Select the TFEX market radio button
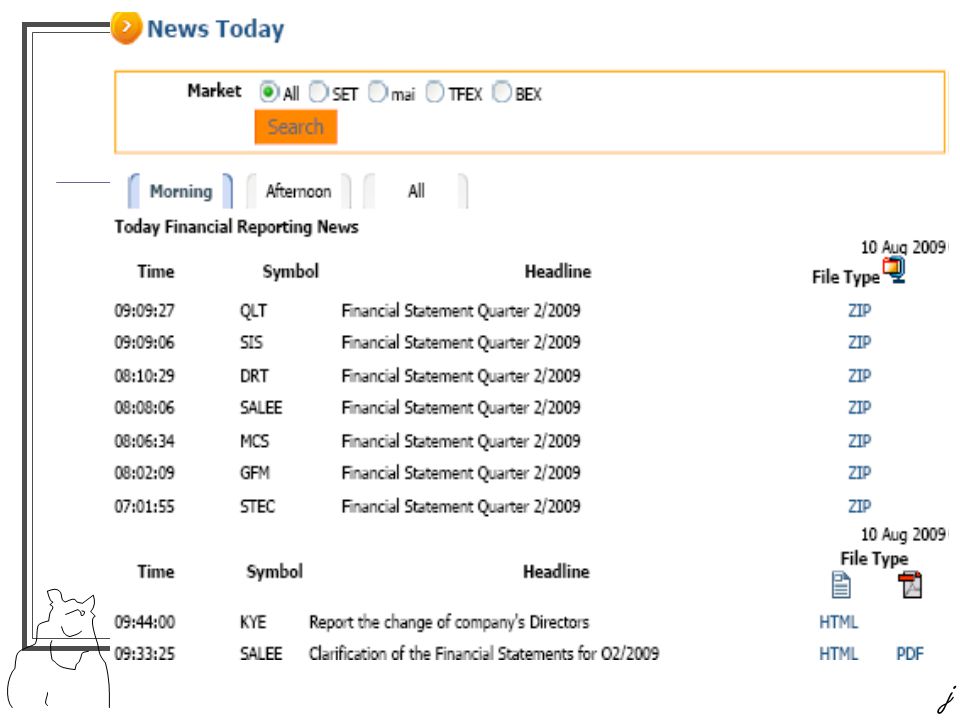This screenshot has width=960, height=720. 434,92
